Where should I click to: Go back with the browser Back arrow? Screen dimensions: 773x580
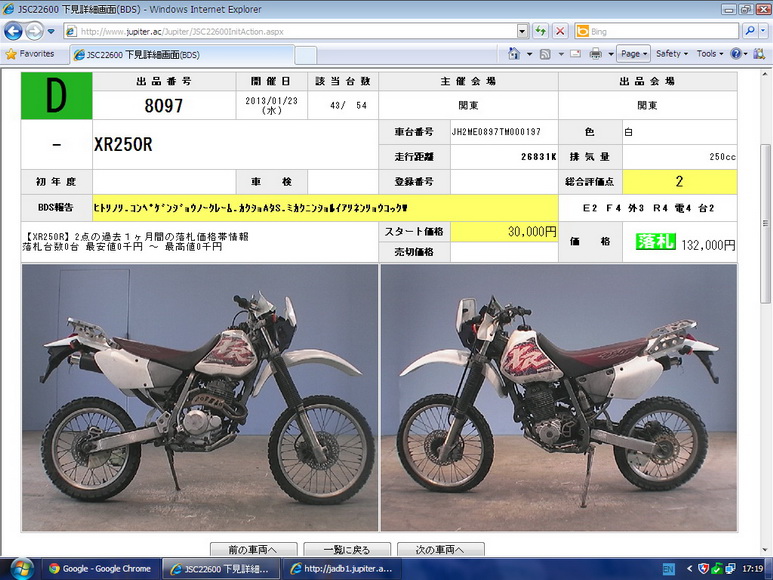pyautogui.click(x=13, y=32)
